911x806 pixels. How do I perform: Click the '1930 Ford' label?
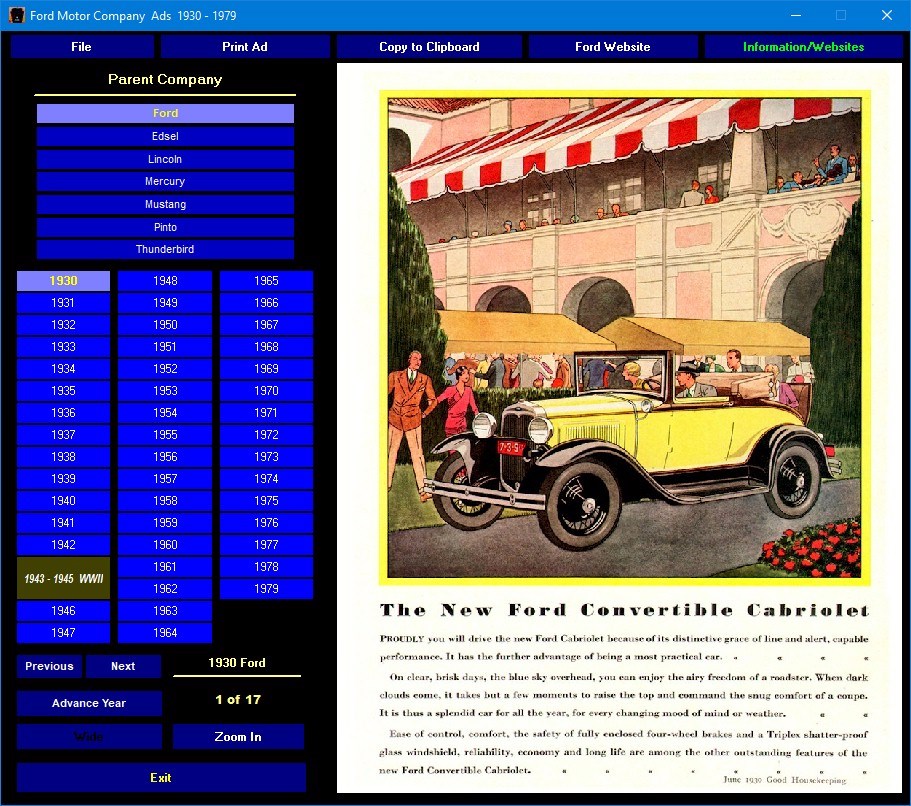(x=237, y=663)
